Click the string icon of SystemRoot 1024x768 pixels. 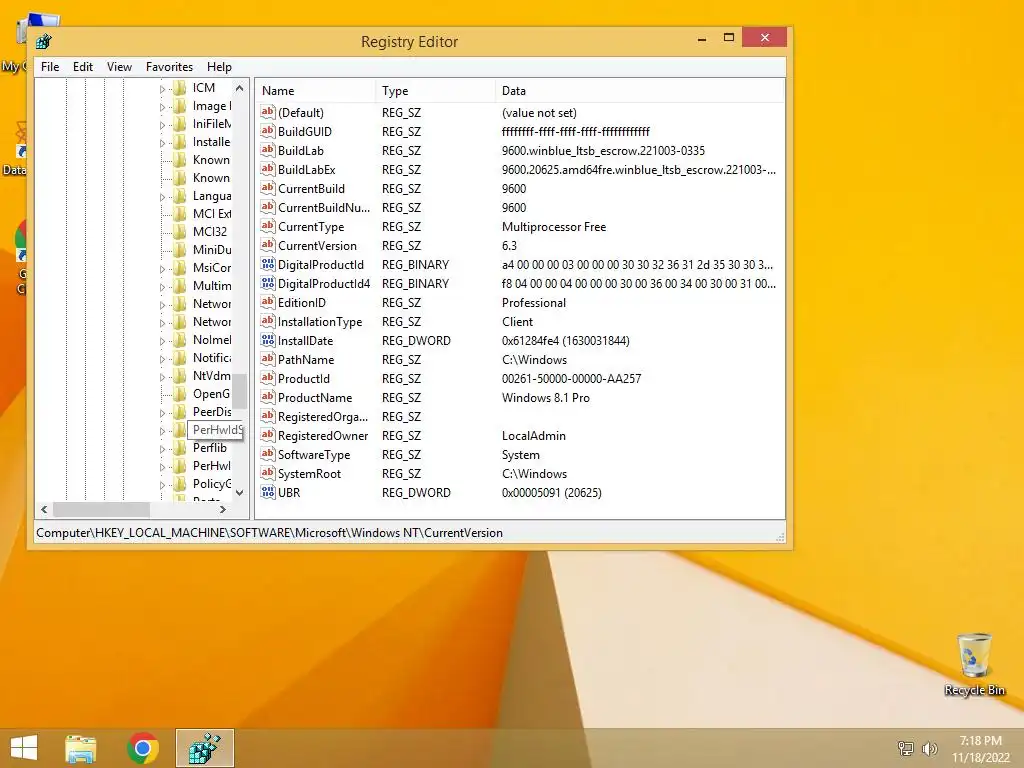pos(268,473)
